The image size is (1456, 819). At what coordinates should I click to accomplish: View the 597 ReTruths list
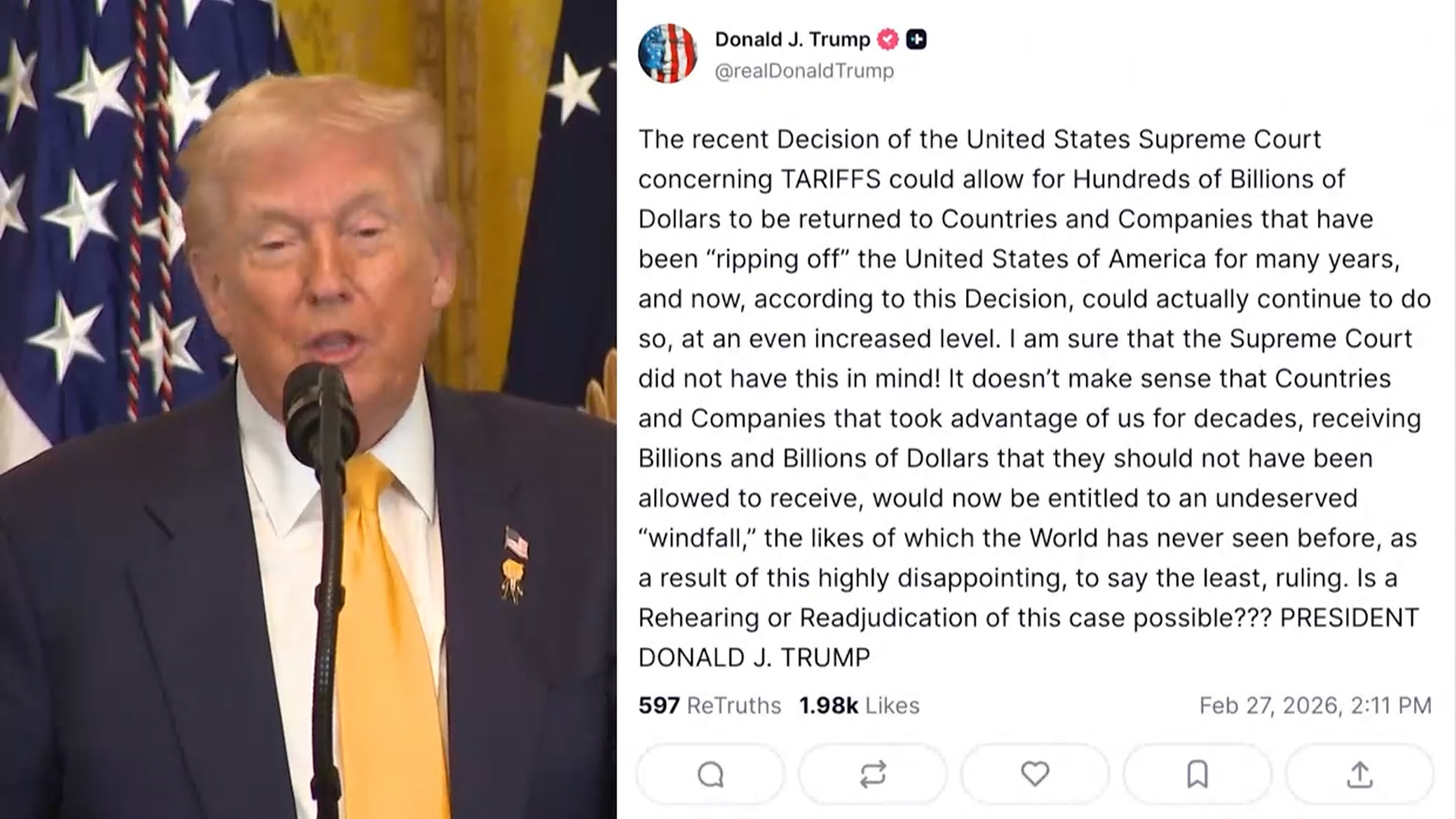(x=710, y=705)
